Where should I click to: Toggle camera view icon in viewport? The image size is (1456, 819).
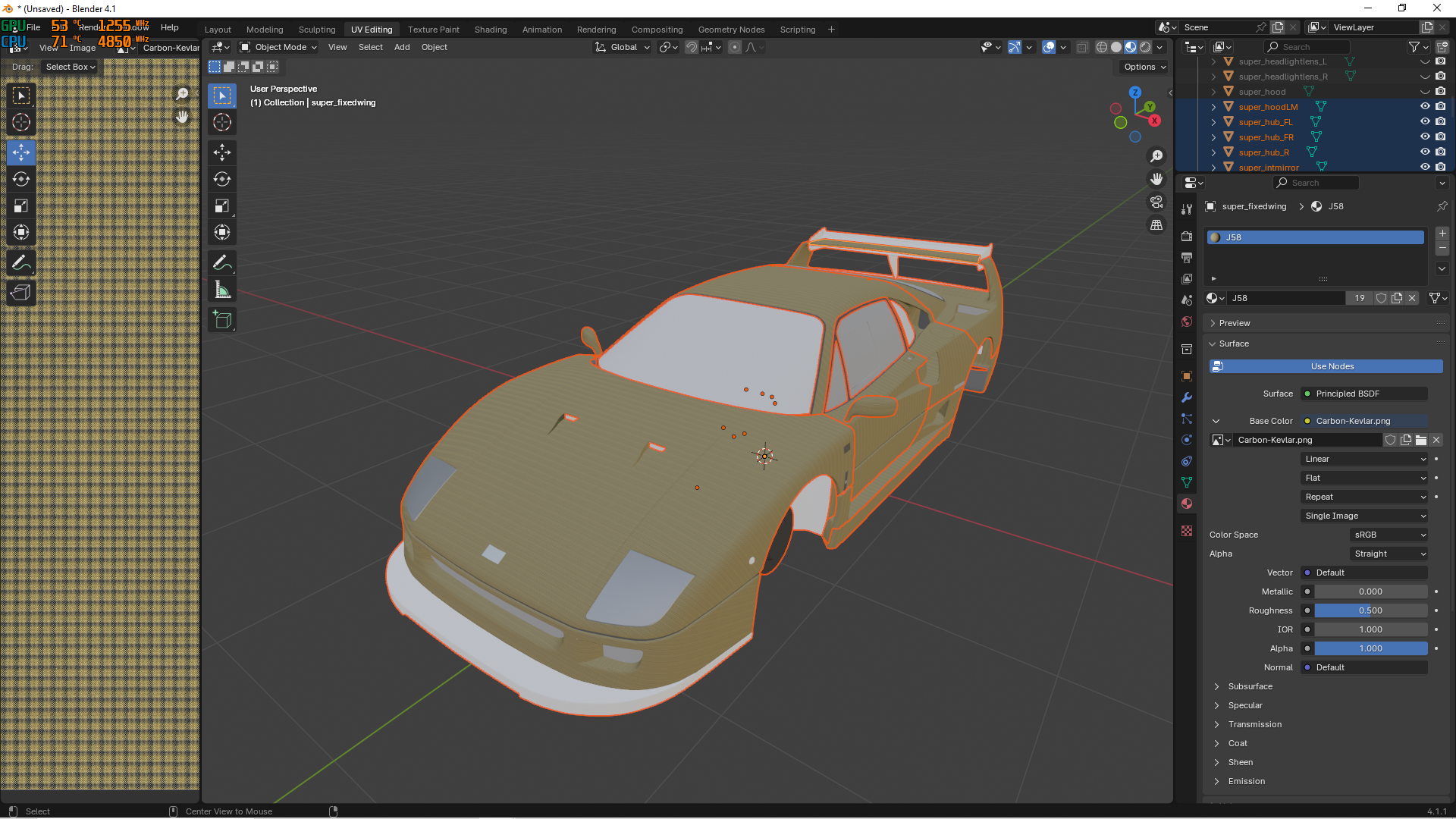pyautogui.click(x=1156, y=202)
